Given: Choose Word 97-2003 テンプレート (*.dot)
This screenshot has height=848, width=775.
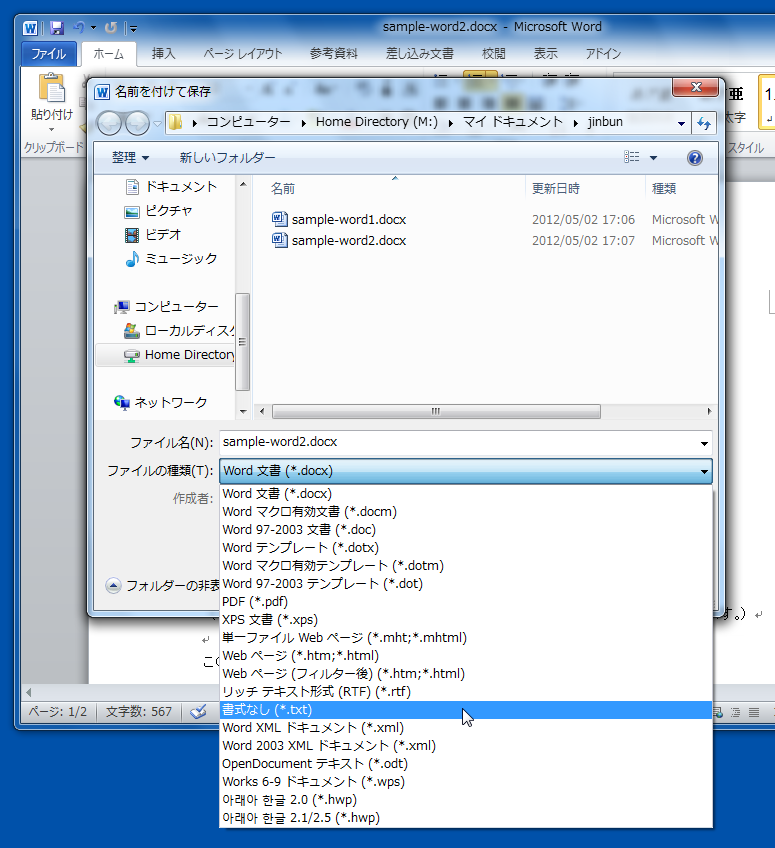Looking at the screenshot, I should click(466, 584).
